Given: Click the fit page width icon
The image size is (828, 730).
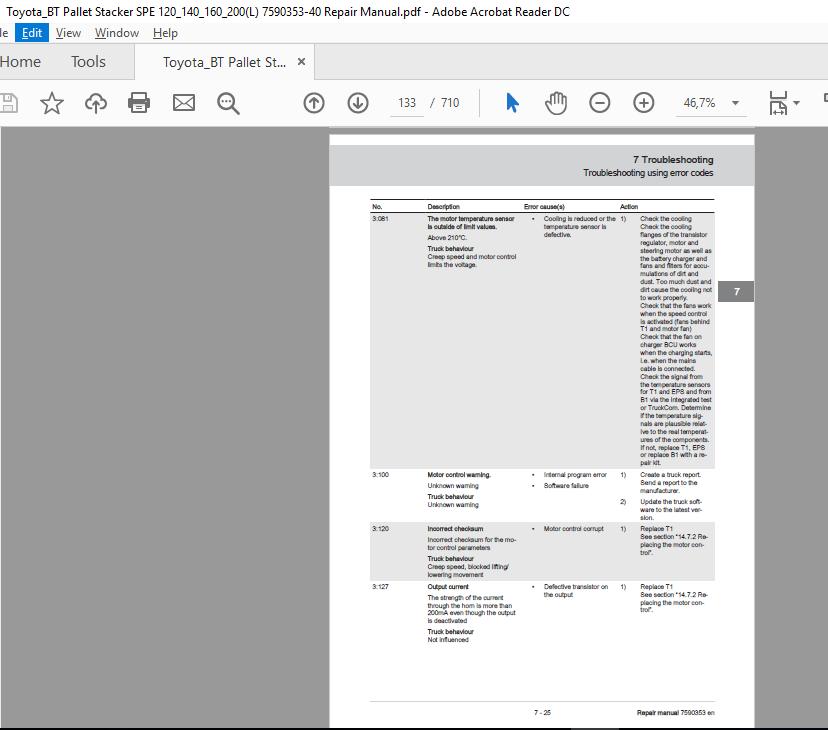Looking at the screenshot, I should click(778, 103).
